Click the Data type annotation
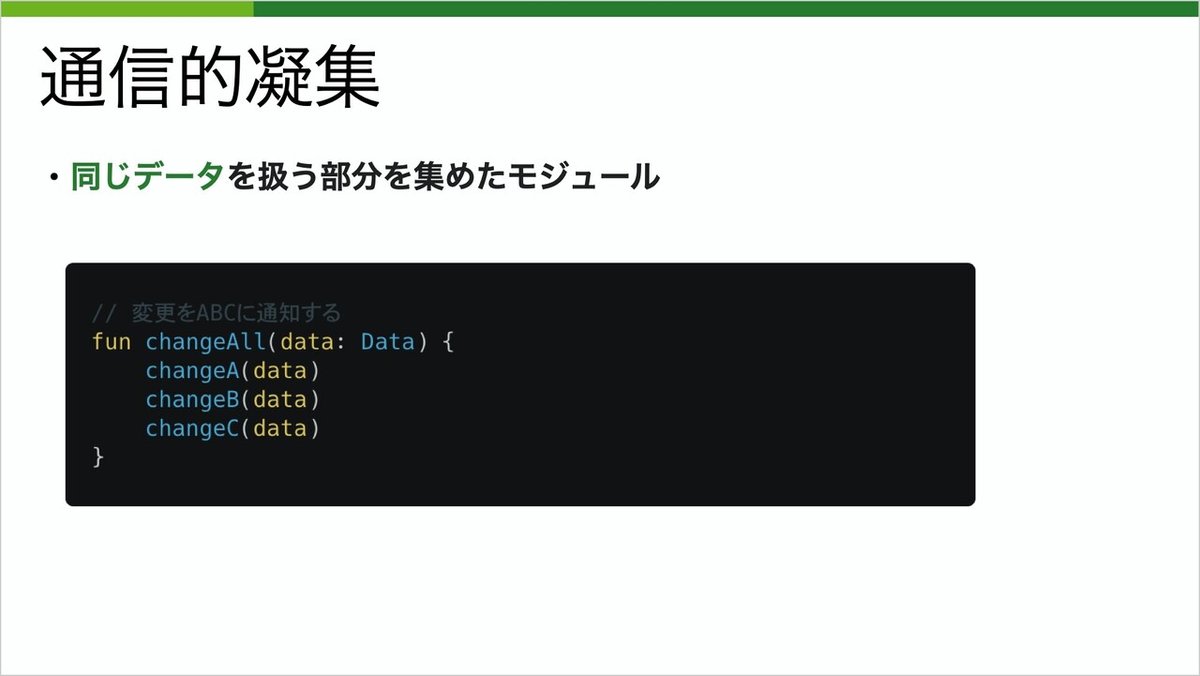The image size is (1200, 676). pyautogui.click(x=387, y=342)
